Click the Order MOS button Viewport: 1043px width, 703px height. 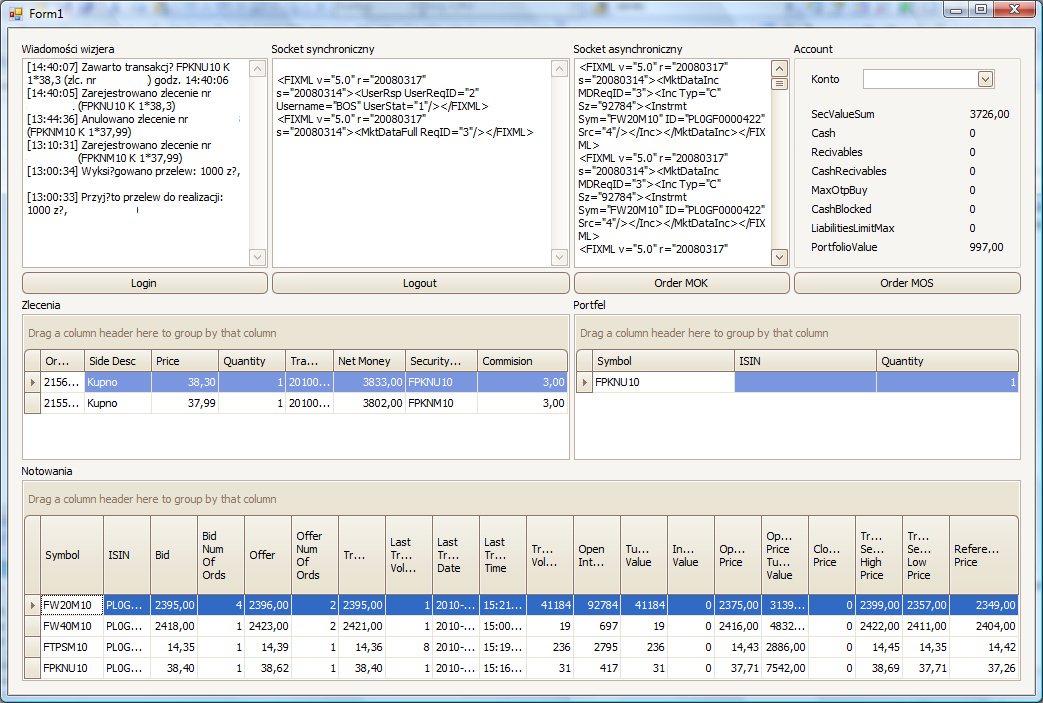click(x=907, y=283)
